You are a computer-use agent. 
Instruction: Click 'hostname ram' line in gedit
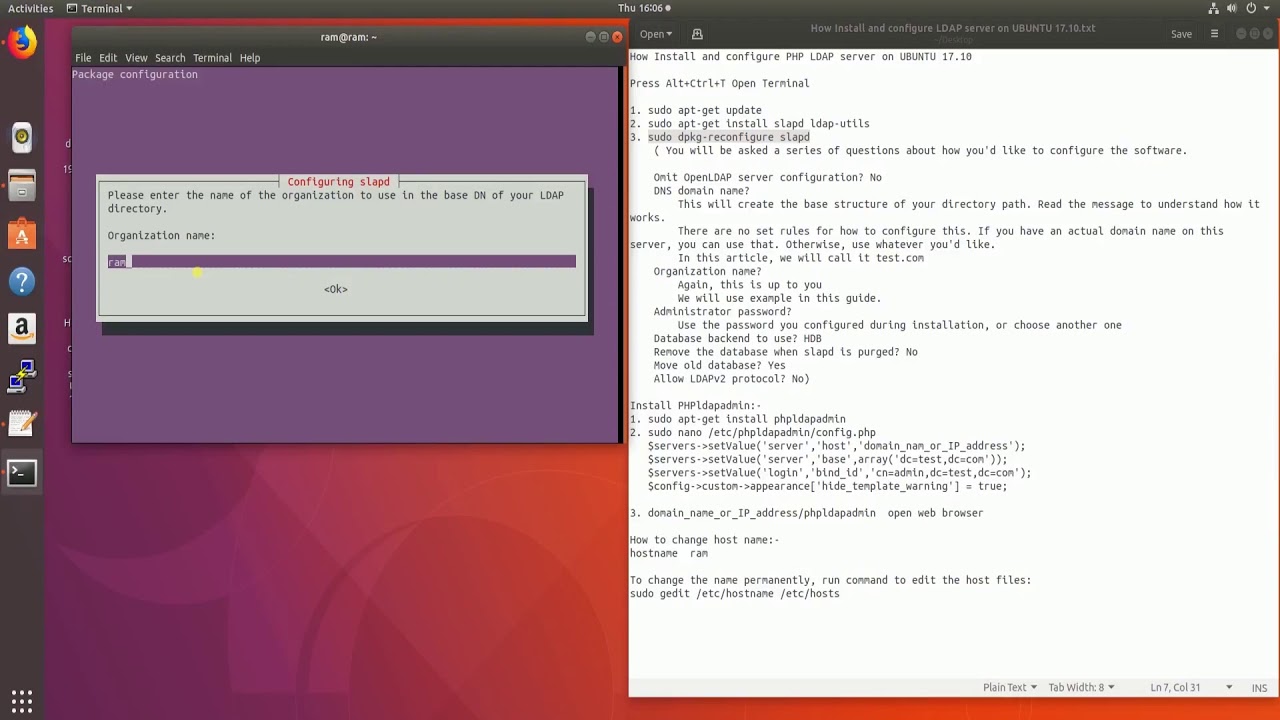[x=669, y=553]
